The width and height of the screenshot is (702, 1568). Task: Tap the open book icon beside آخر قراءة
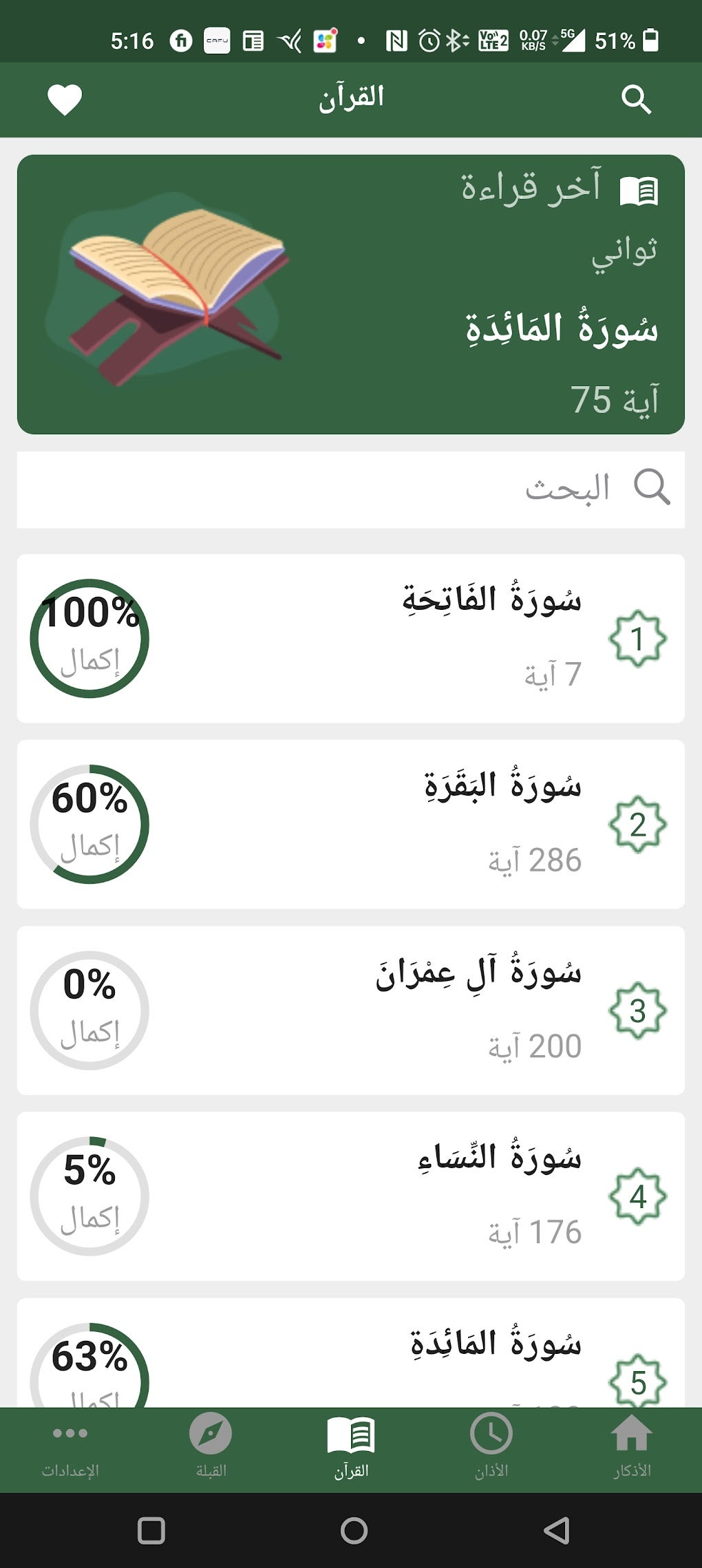(639, 191)
